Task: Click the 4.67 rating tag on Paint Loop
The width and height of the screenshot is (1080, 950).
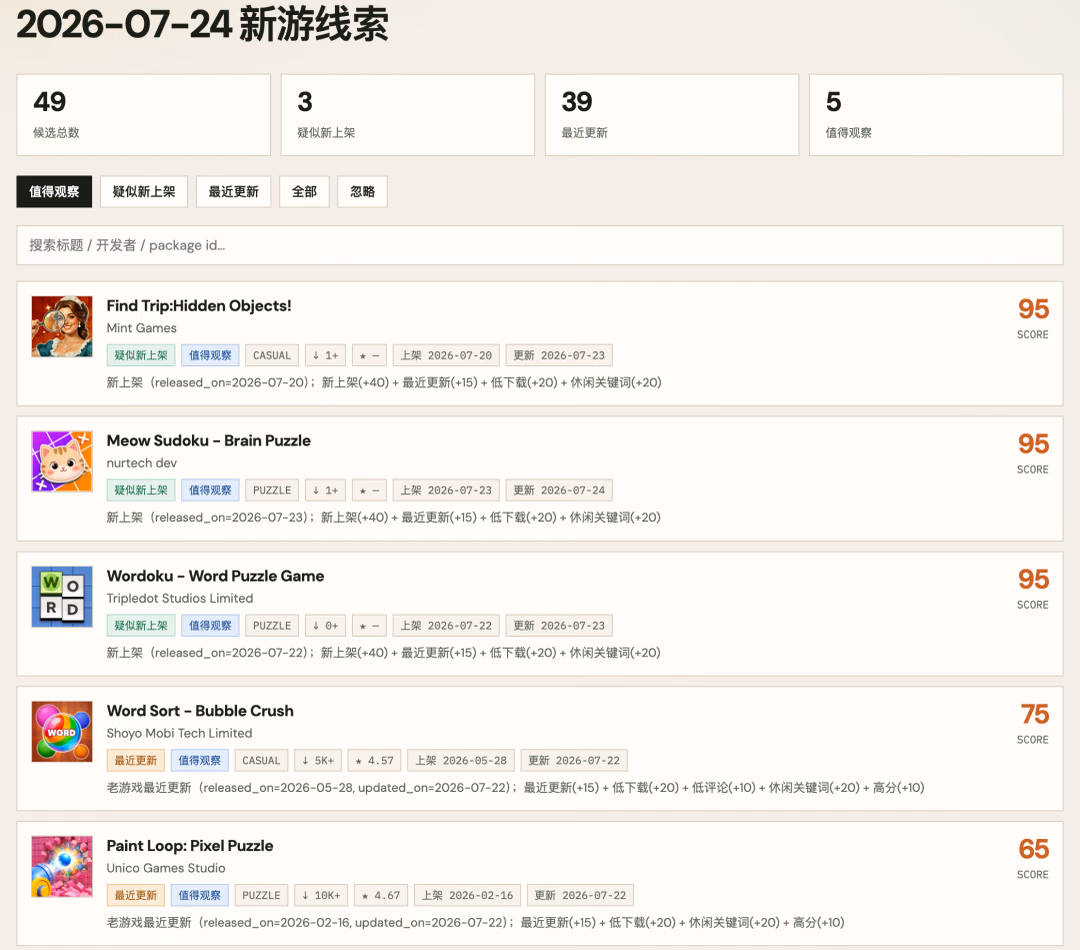Action: pos(381,896)
